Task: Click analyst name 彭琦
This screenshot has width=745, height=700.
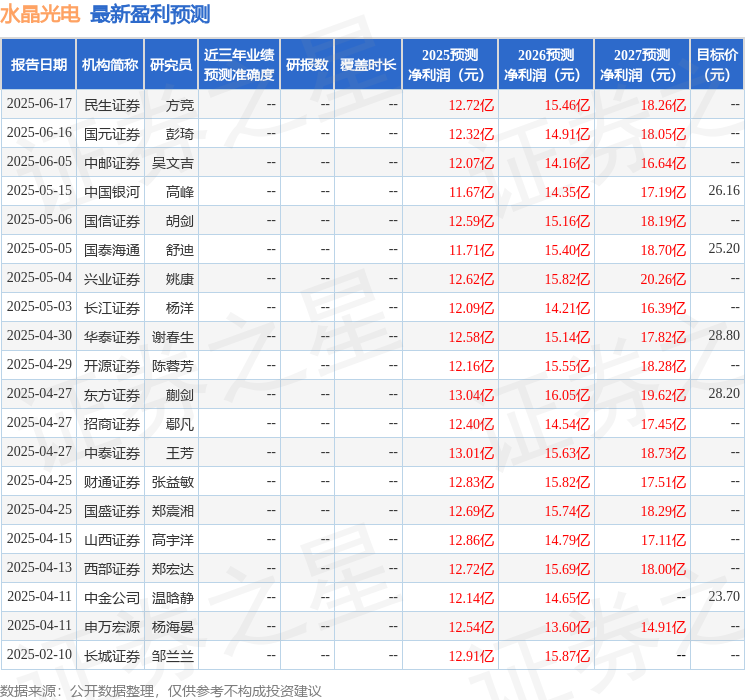Action: click(x=180, y=134)
